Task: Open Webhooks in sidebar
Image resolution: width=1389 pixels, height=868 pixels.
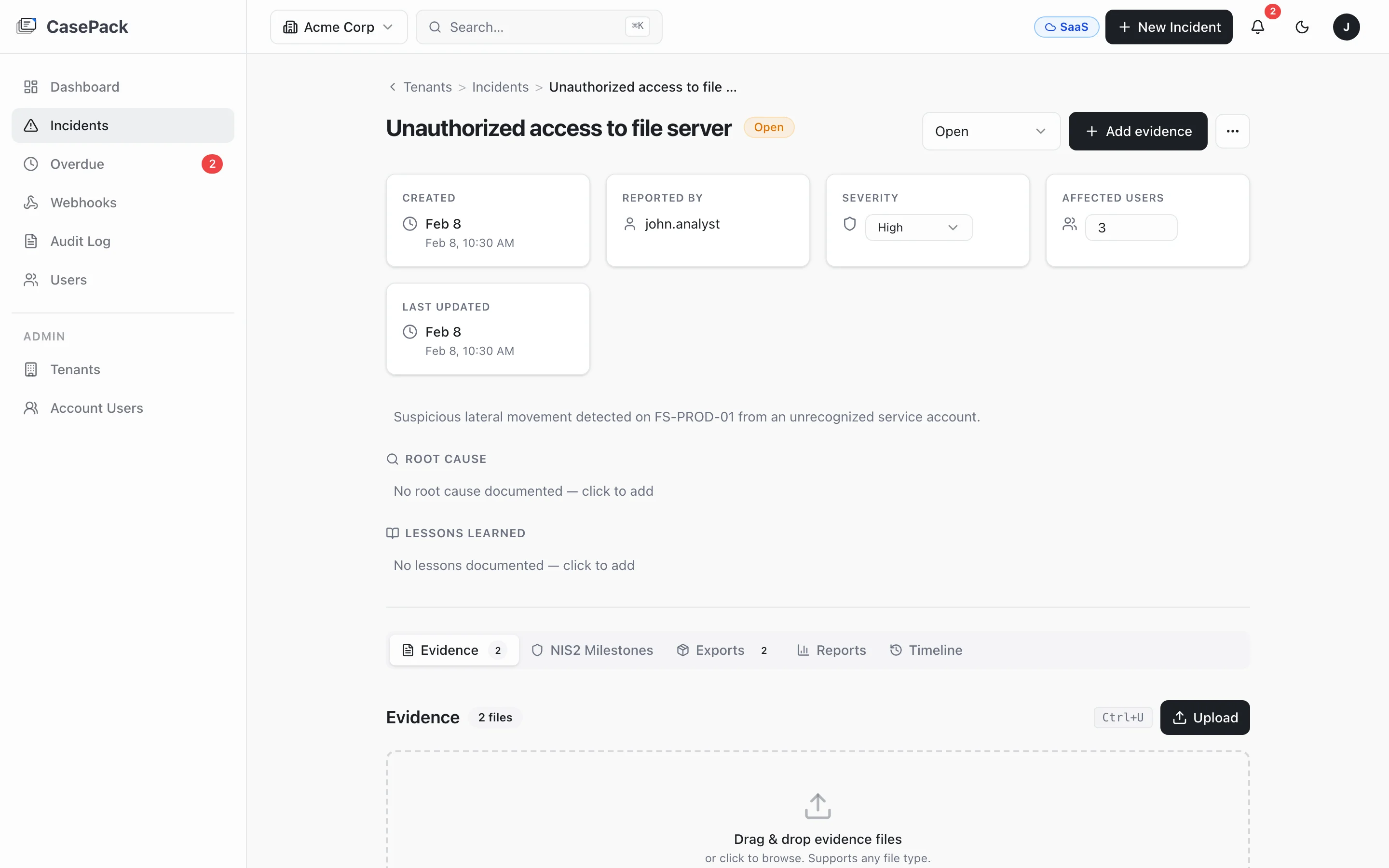Action: (123, 203)
